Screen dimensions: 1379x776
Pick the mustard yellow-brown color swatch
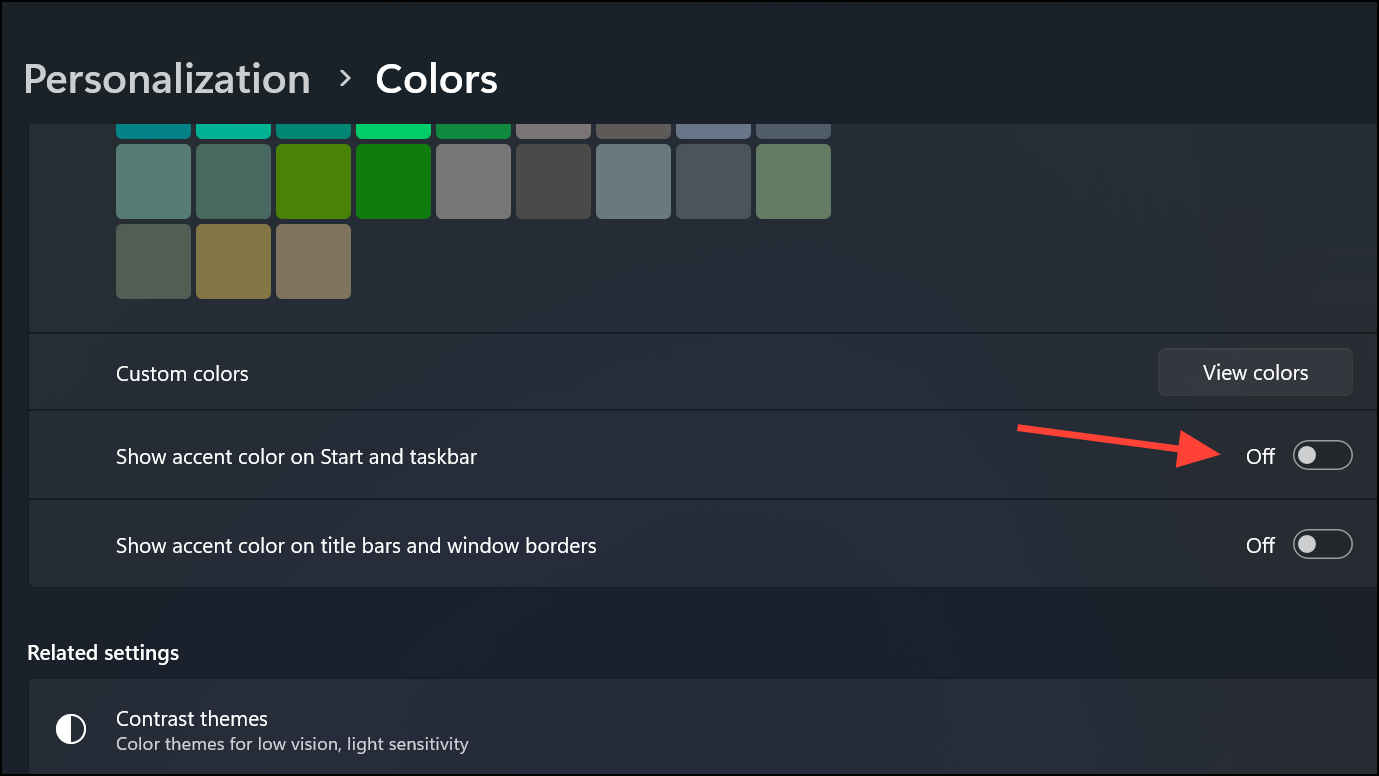tap(233, 261)
